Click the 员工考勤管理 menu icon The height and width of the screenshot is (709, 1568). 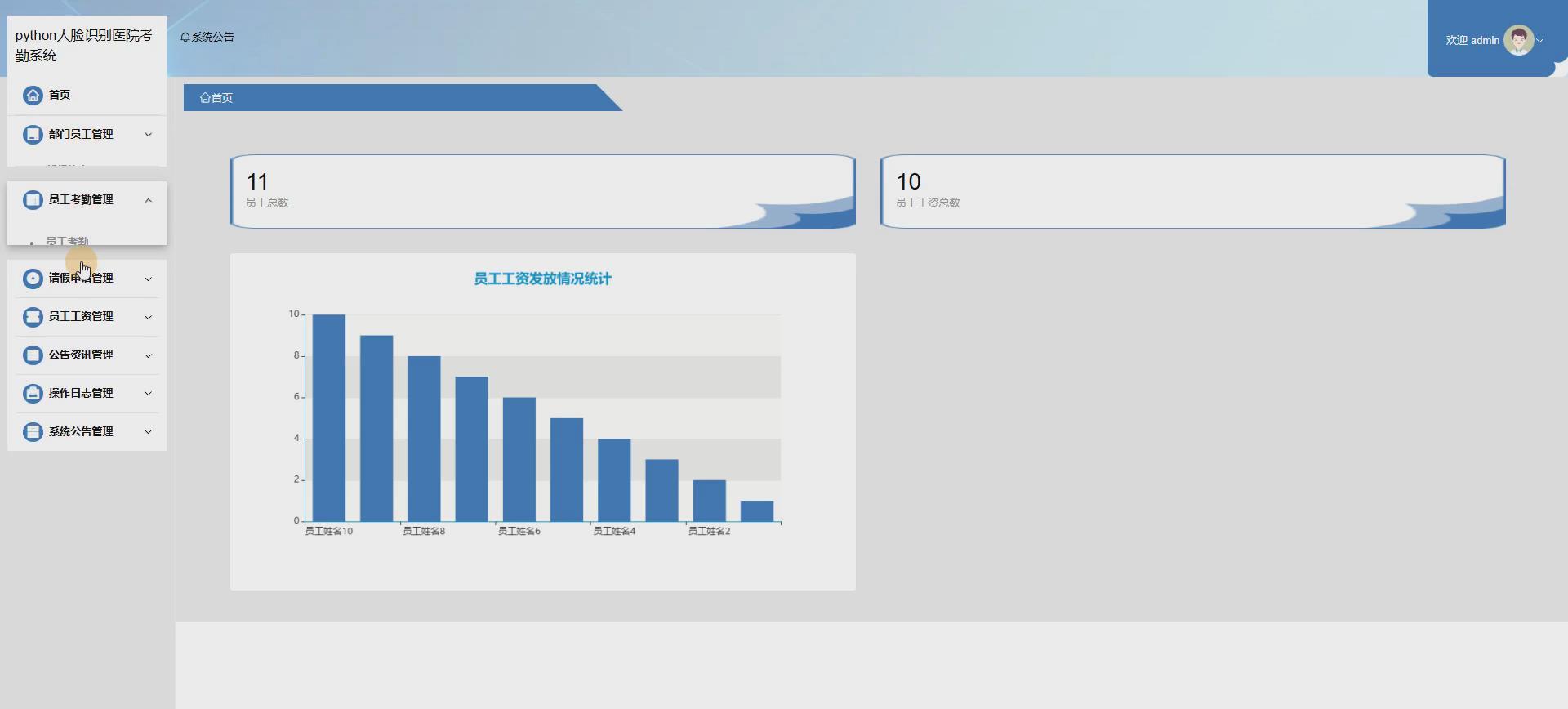(33, 200)
